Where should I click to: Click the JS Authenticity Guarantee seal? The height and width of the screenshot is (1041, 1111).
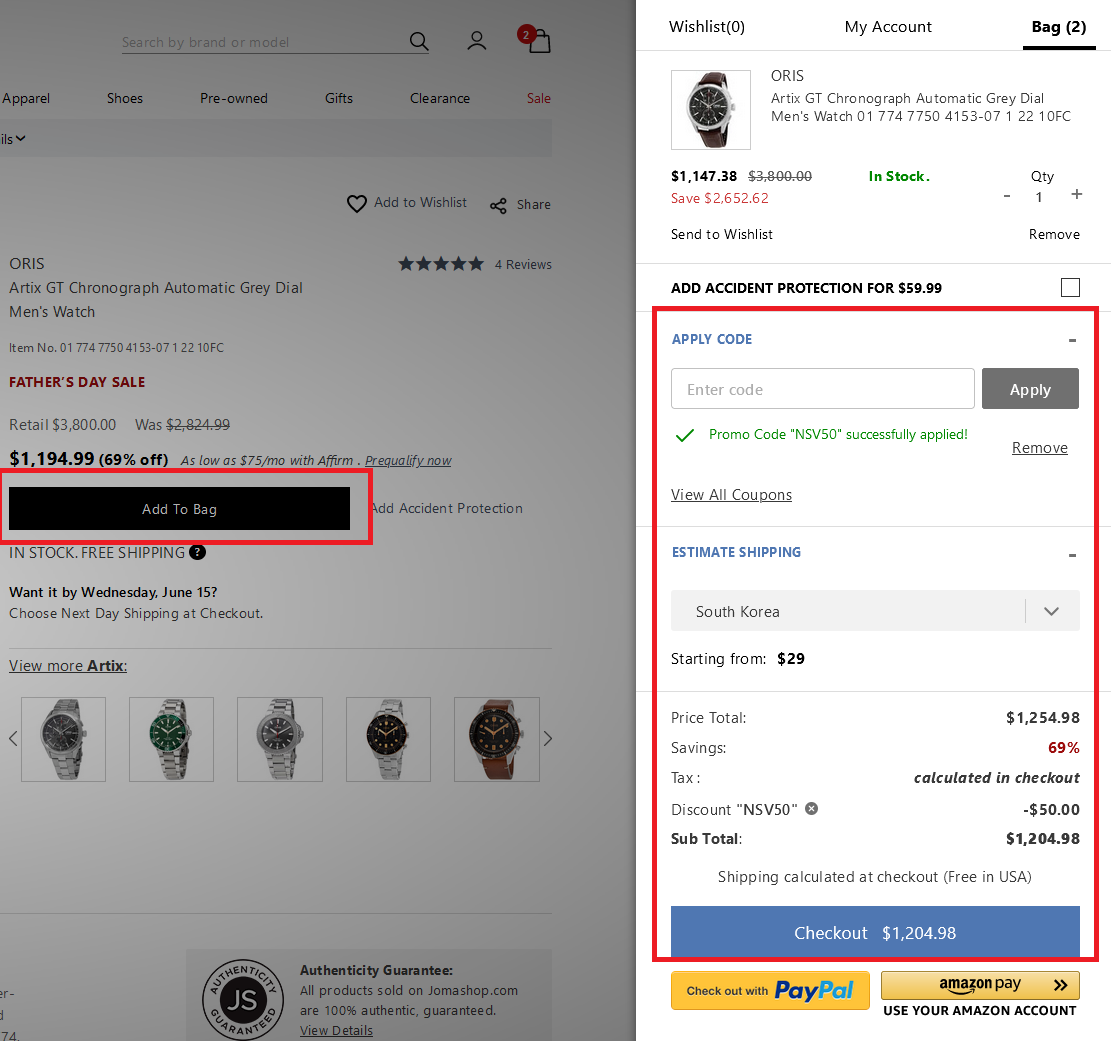[x=242, y=1000]
